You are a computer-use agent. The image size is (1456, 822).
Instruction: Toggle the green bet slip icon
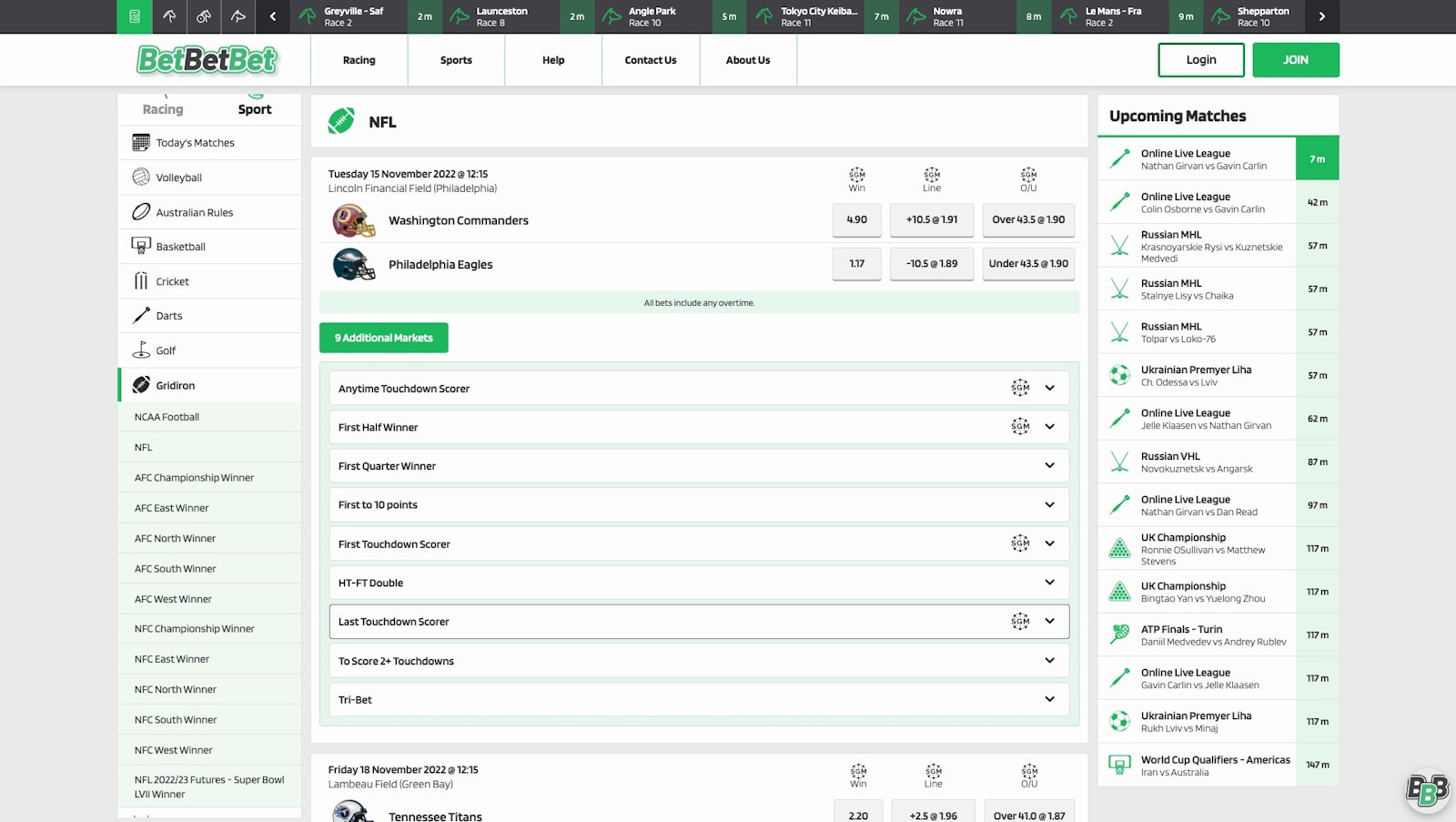135,16
